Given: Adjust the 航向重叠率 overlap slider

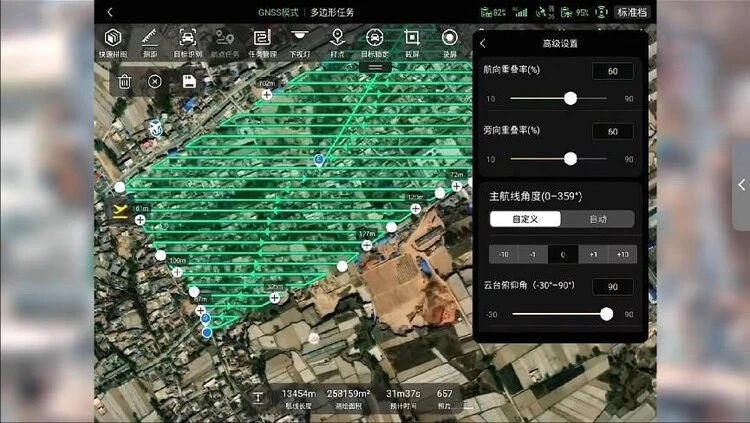Looking at the screenshot, I should [x=570, y=98].
